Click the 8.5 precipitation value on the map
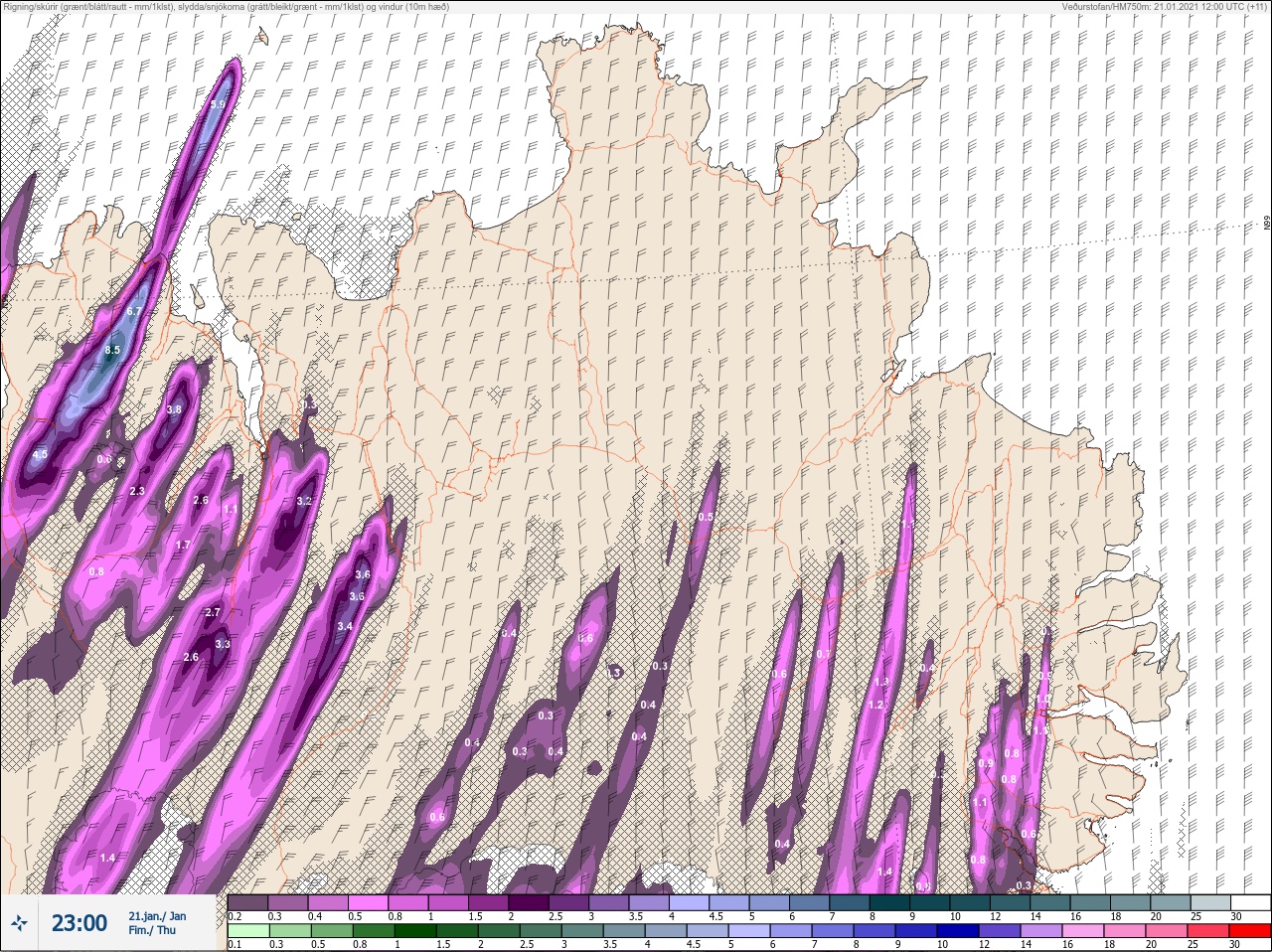Screen dimensions: 1272x952 [x=112, y=350]
